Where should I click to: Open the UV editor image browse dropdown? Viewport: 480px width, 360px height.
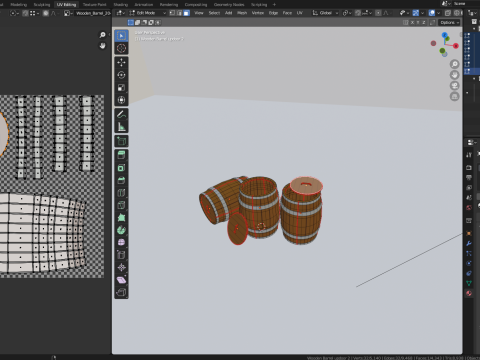point(68,13)
